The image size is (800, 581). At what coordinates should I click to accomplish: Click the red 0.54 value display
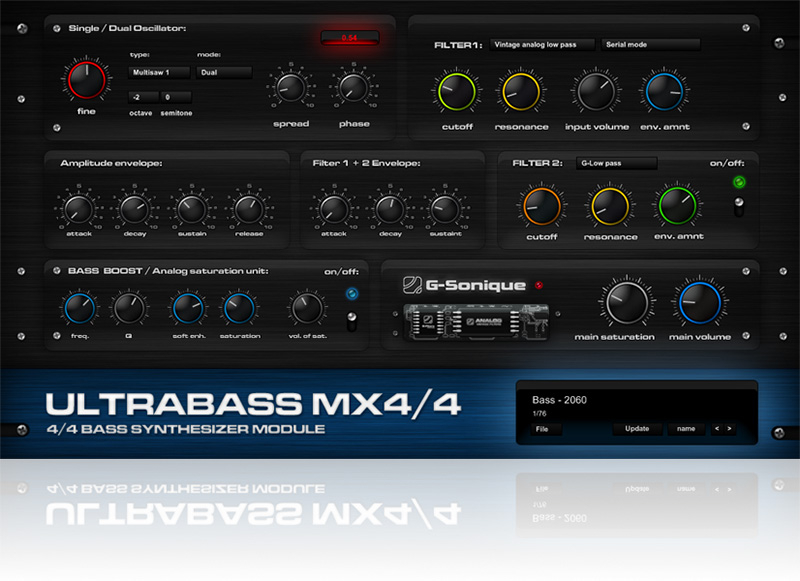click(350, 38)
